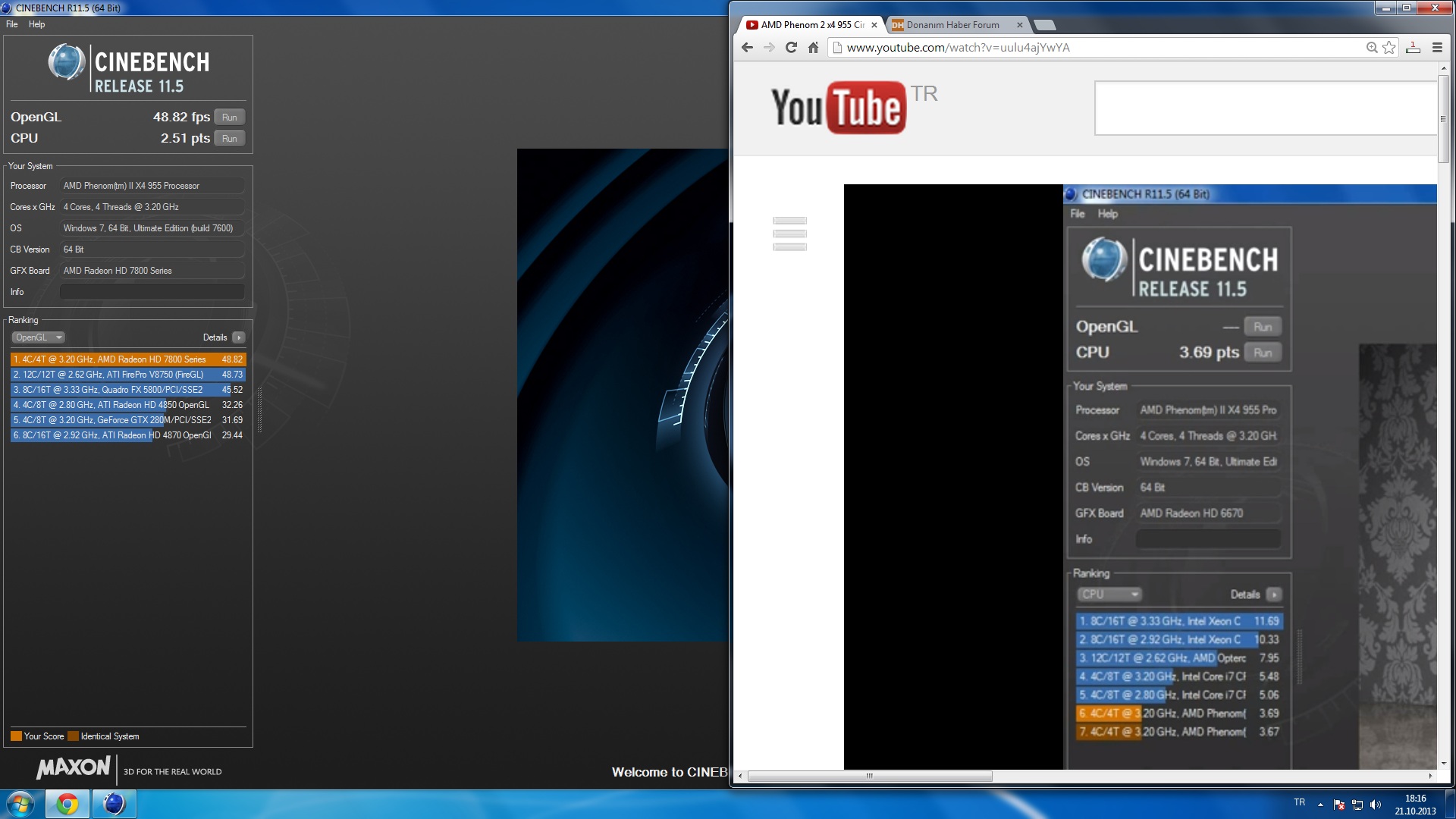Click the Chrome horizontal scrollbar thumb
This screenshot has height=819, width=1456.
point(870,777)
